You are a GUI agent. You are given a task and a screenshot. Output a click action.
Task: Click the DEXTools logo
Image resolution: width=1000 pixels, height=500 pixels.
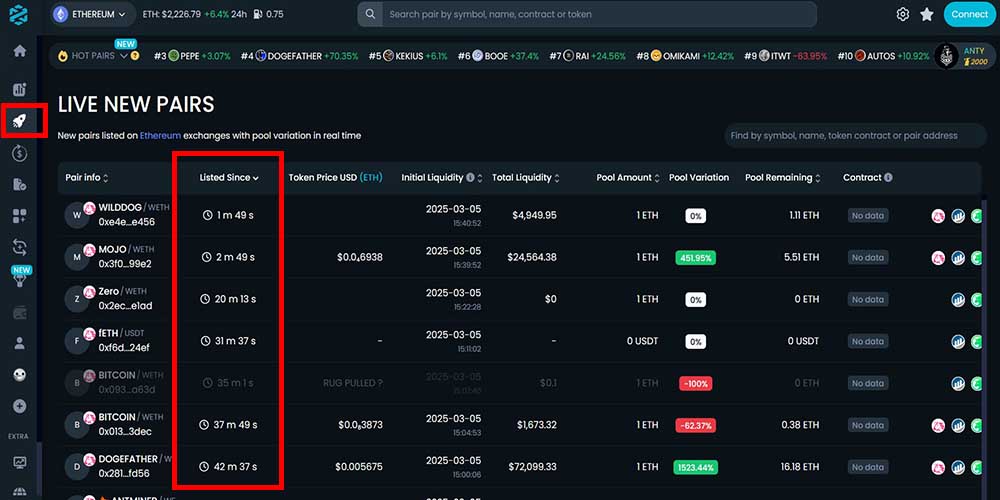pos(19,13)
